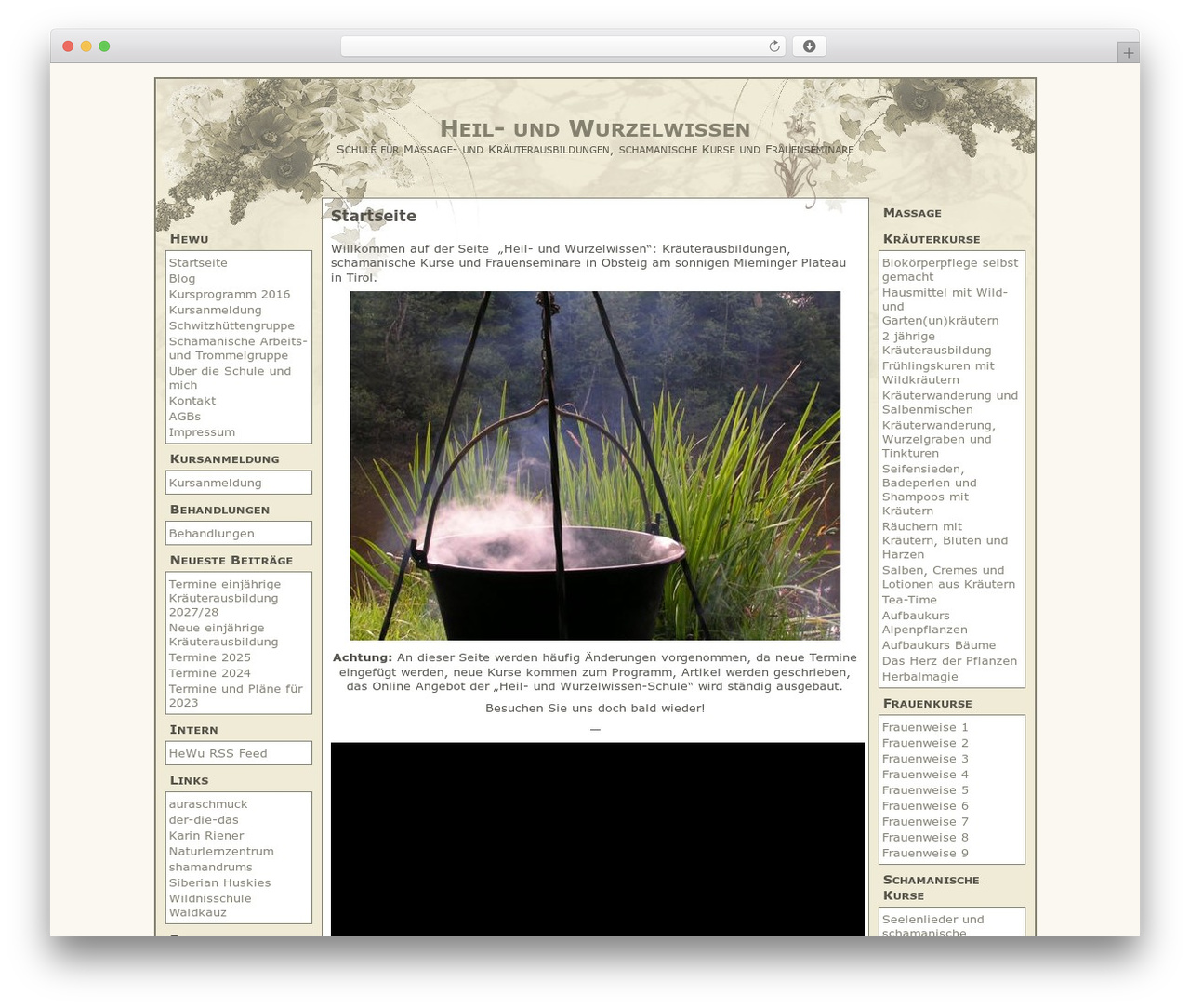The width and height of the screenshot is (1190, 1008).
Task: Open the Termine 2024 post
Action: click(x=210, y=673)
